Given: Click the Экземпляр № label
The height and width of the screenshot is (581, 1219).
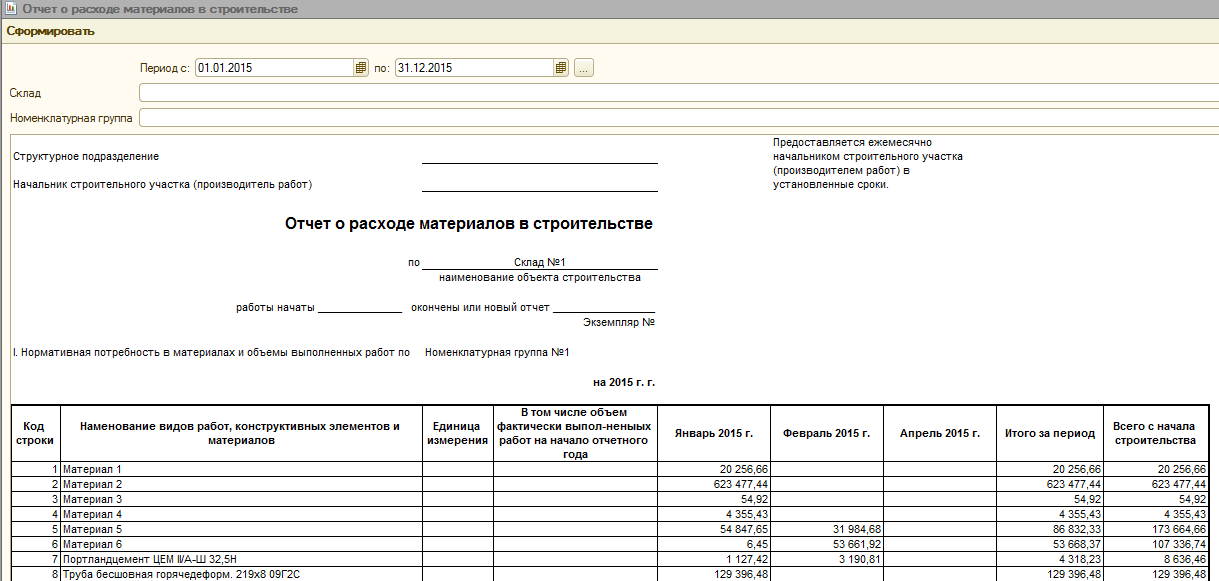Looking at the screenshot, I should [618, 322].
